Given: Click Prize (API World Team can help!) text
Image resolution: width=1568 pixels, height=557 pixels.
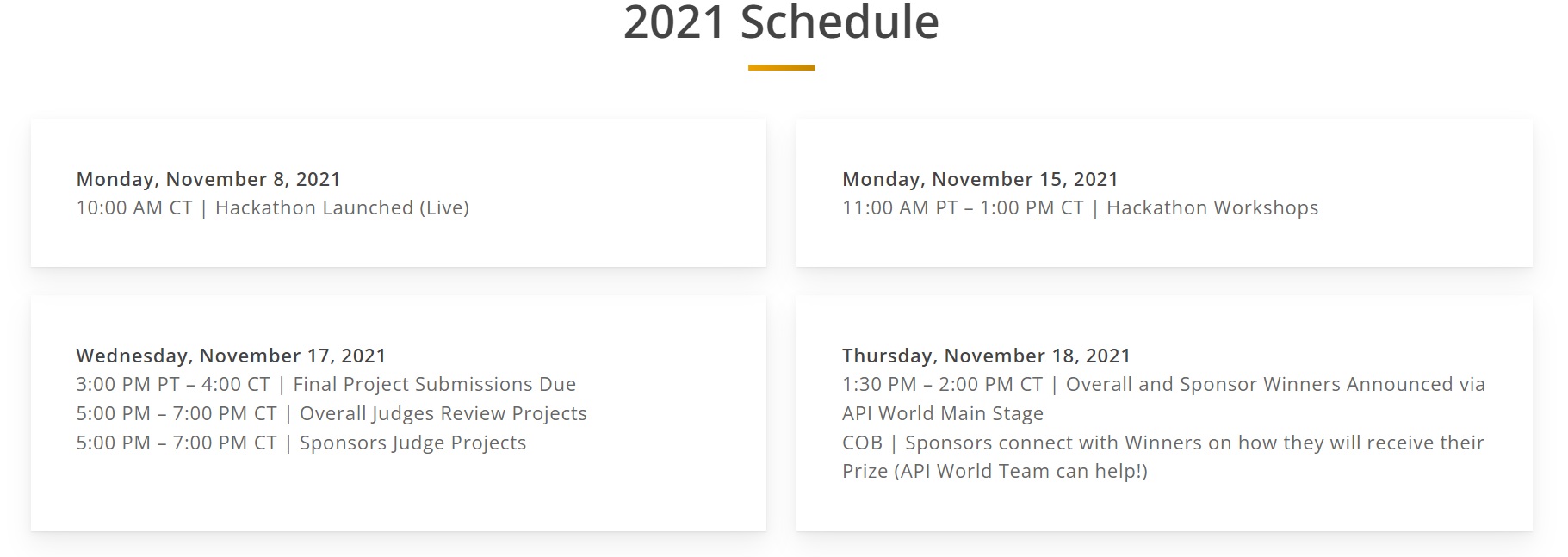Looking at the screenshot, I should [995, 471].
